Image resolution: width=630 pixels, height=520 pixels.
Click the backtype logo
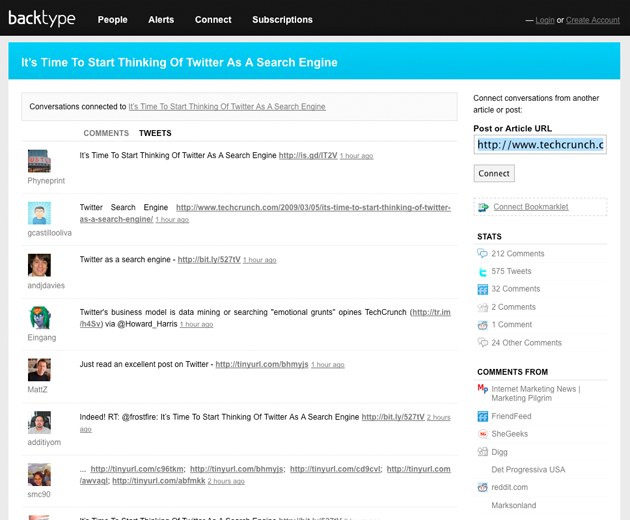tap(42, 18)
